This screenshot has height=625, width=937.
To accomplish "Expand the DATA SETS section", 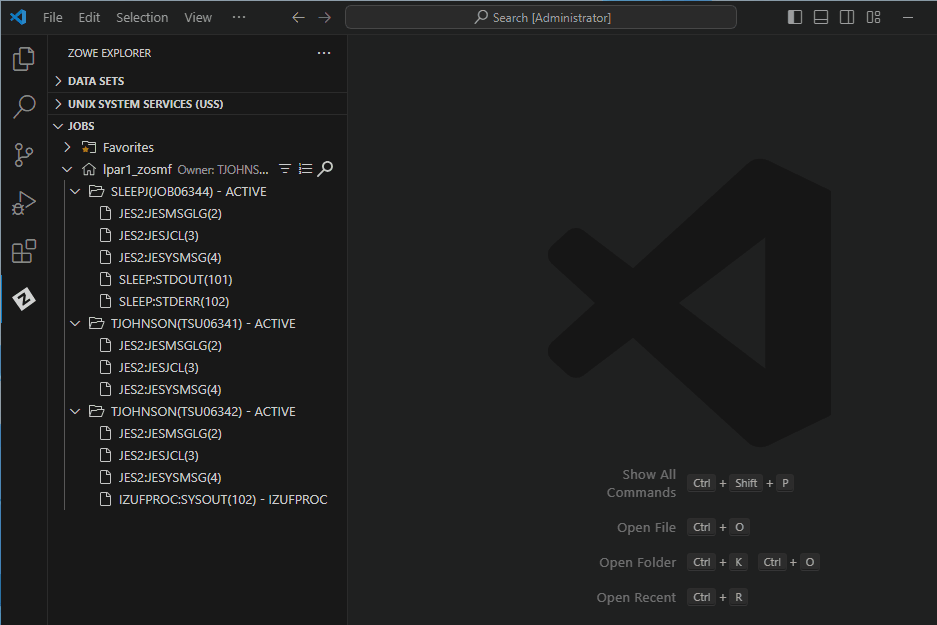I will [96, 81].
